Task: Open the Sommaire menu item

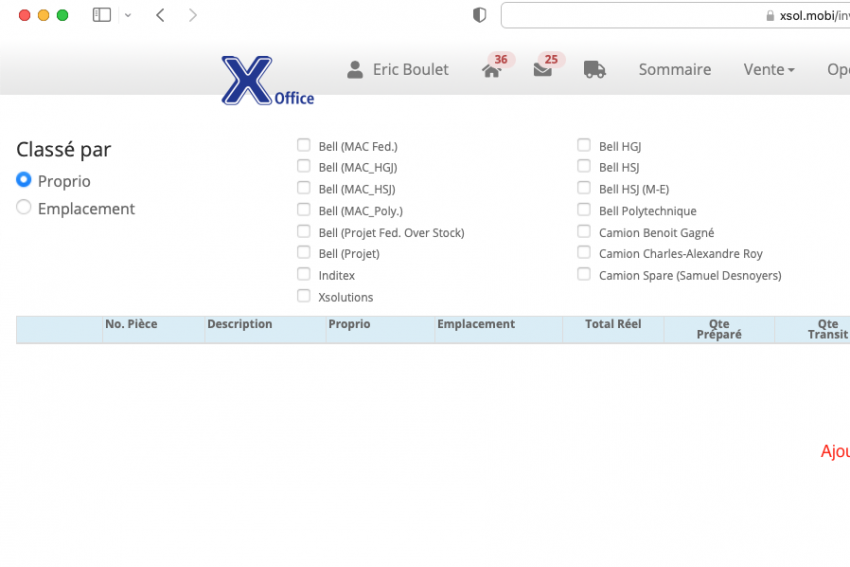Action: point(675,70)
